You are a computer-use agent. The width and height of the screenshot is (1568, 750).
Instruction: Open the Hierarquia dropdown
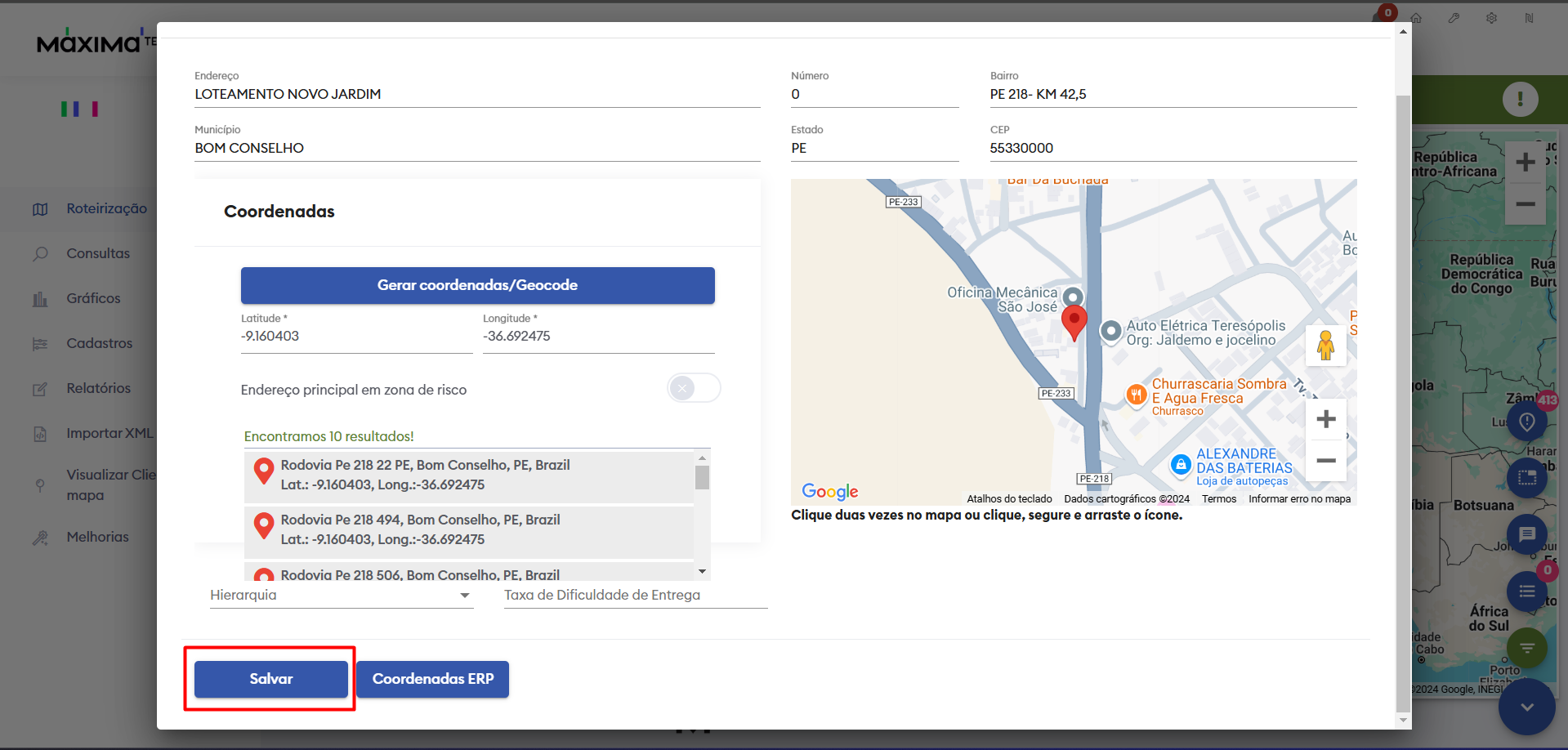tap(341, 595)
